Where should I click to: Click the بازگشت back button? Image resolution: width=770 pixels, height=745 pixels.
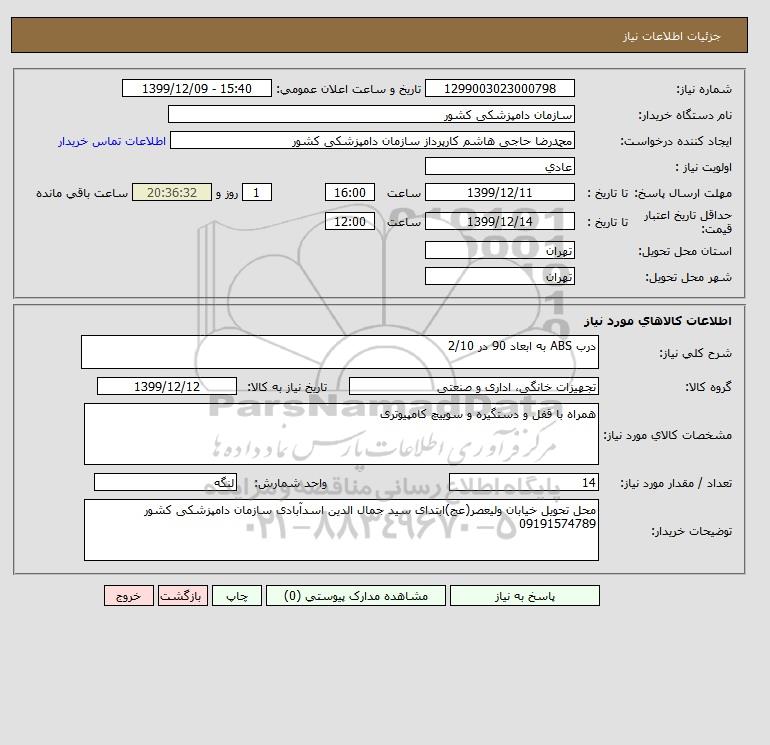pyautogui.click(x=183, y=596)
